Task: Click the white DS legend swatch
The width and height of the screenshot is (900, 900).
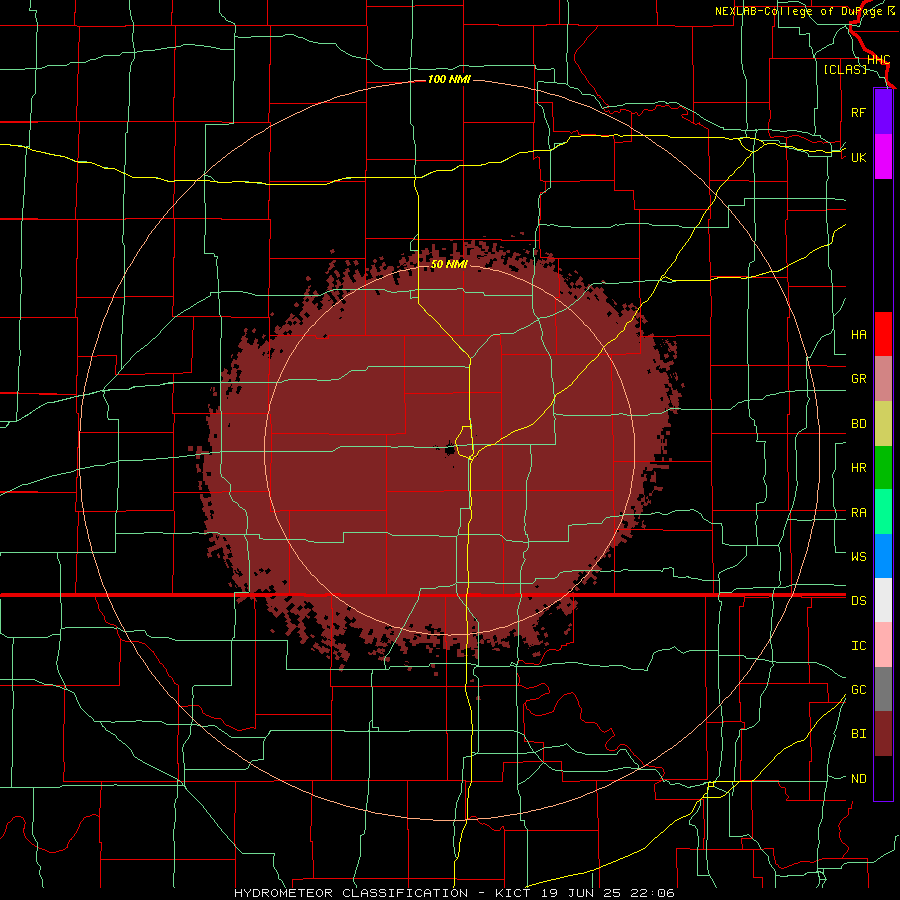Action: point(883,600)
